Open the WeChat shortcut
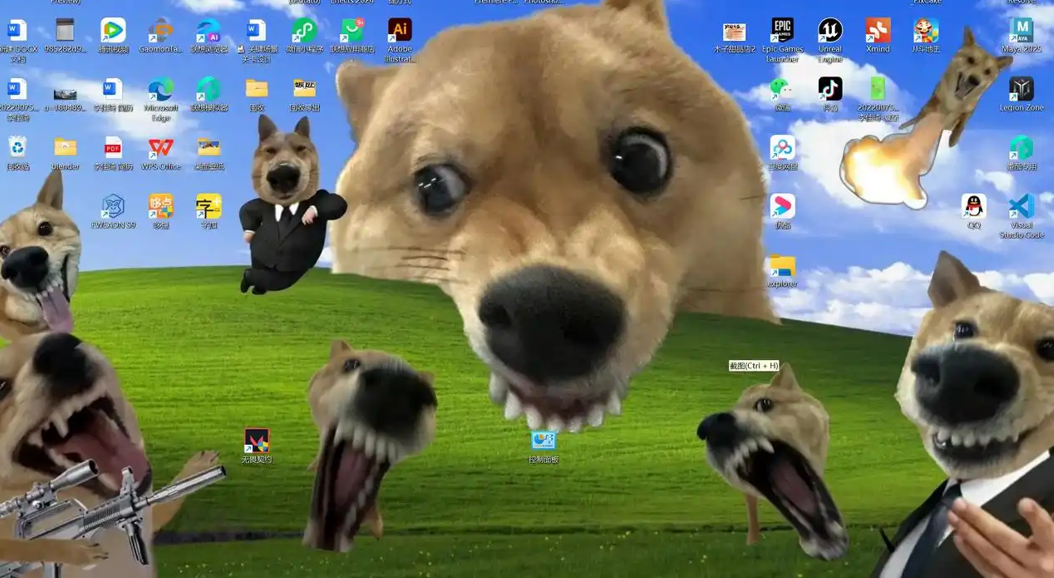This screenshot has width=1054, height=578. [782, 89]
